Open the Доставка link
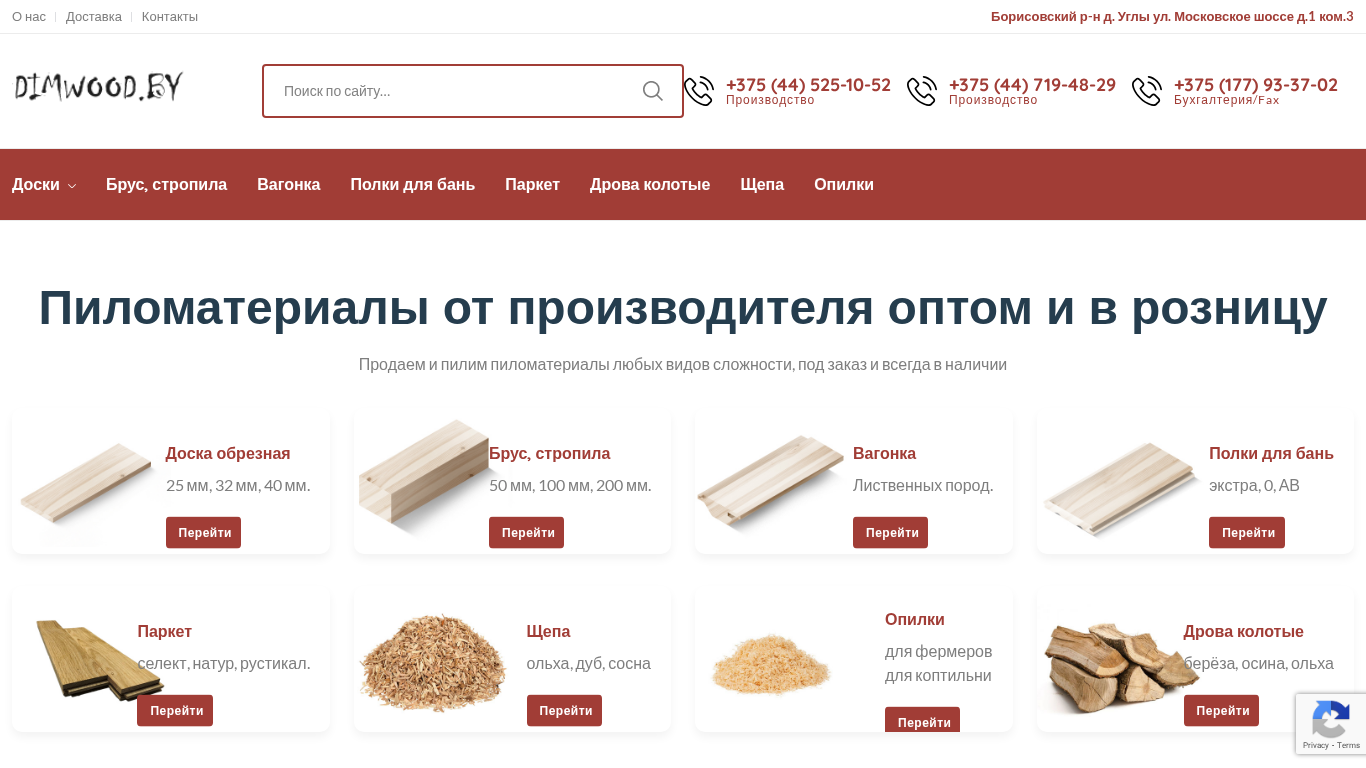This screenshot has width=1366, height=768. coord(94,17)
